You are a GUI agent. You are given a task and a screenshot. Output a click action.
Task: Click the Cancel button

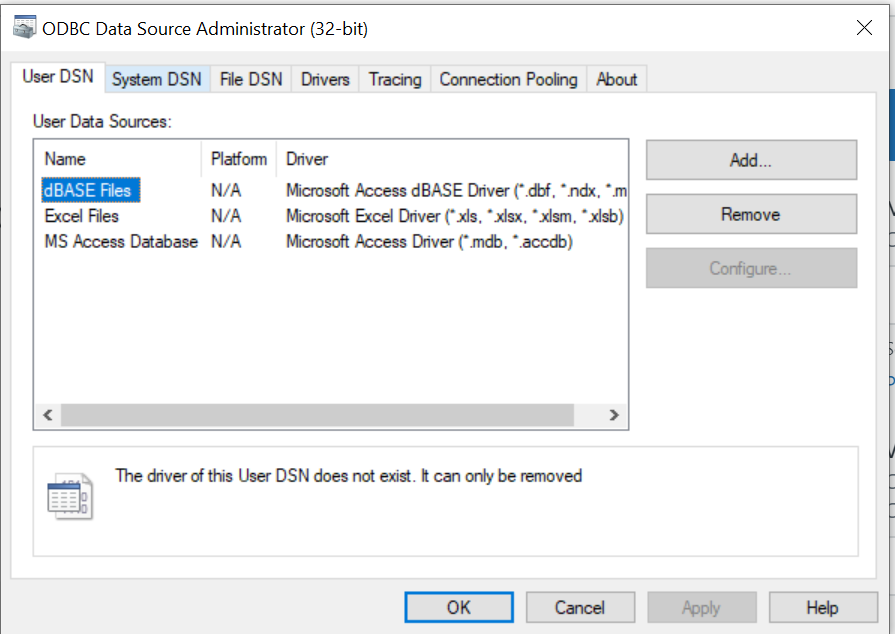(579, 607)
